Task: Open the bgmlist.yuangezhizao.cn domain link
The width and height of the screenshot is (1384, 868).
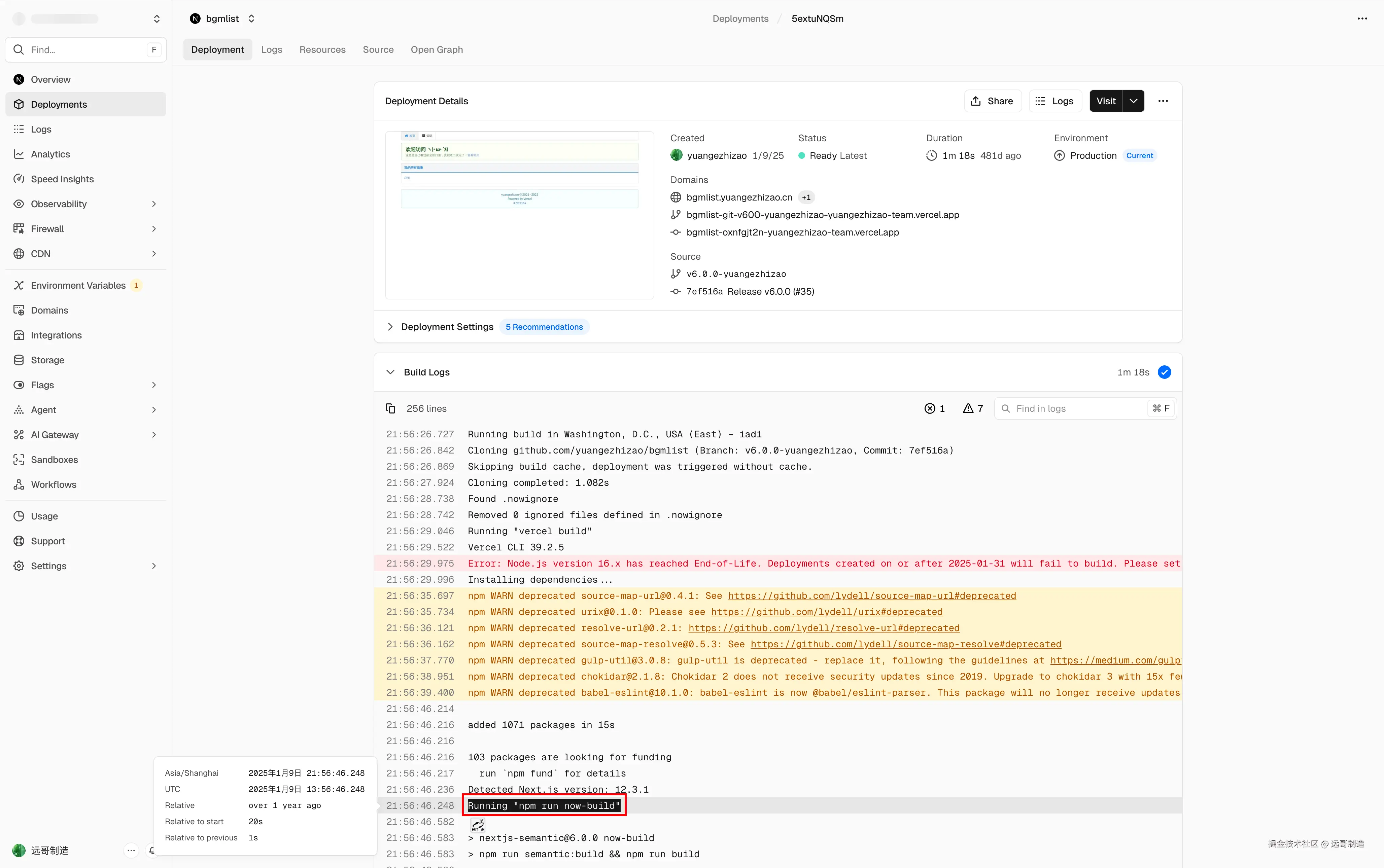Action: point(739,197)
